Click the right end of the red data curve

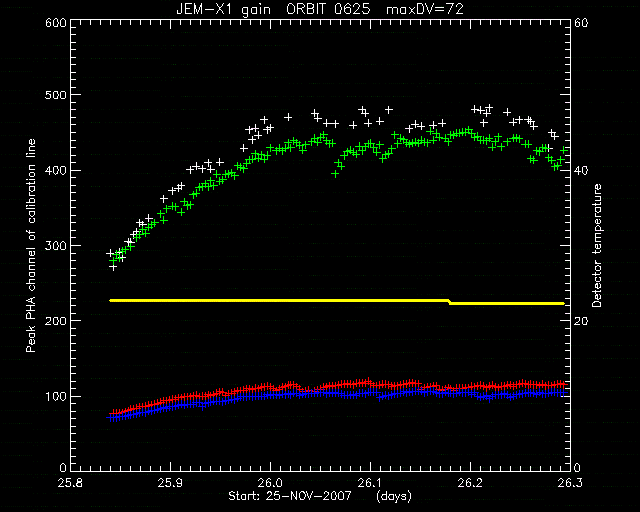564,384
